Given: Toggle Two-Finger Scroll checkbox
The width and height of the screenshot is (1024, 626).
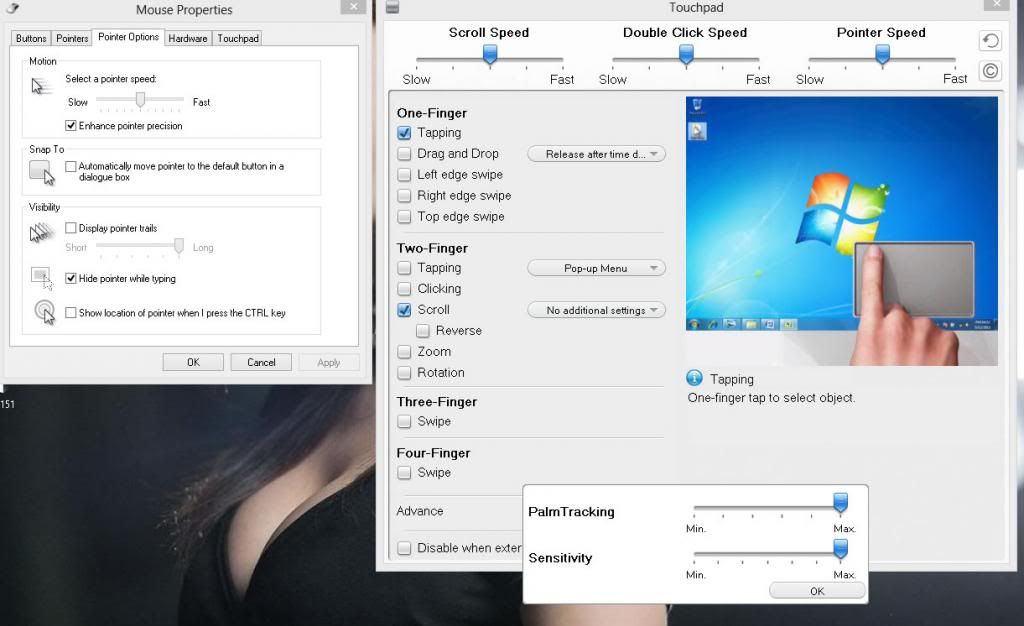Looking at the screenshot, I should tap(404, 310).
